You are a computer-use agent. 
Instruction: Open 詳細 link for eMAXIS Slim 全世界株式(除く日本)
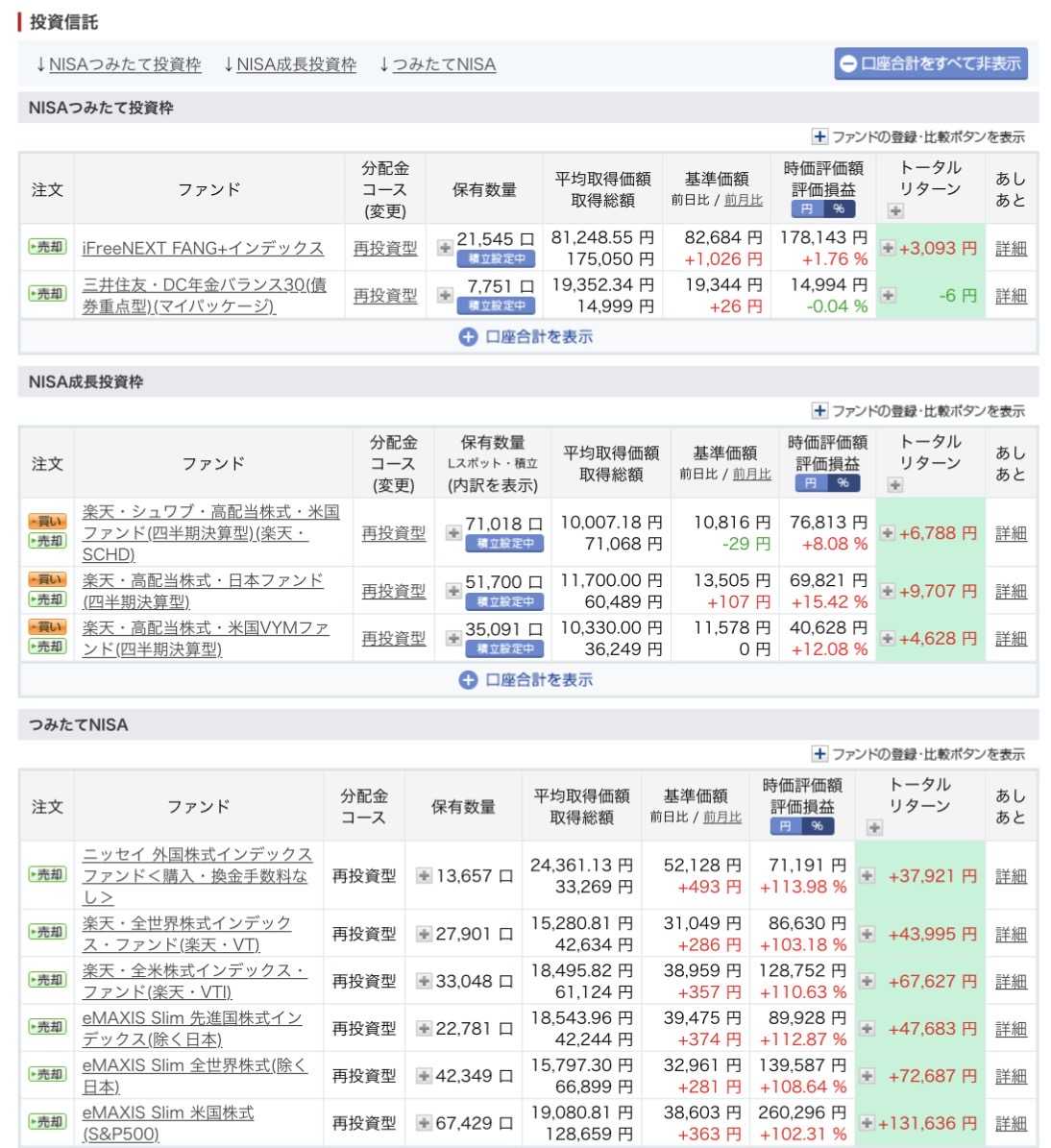(x=1011, y=1076)
